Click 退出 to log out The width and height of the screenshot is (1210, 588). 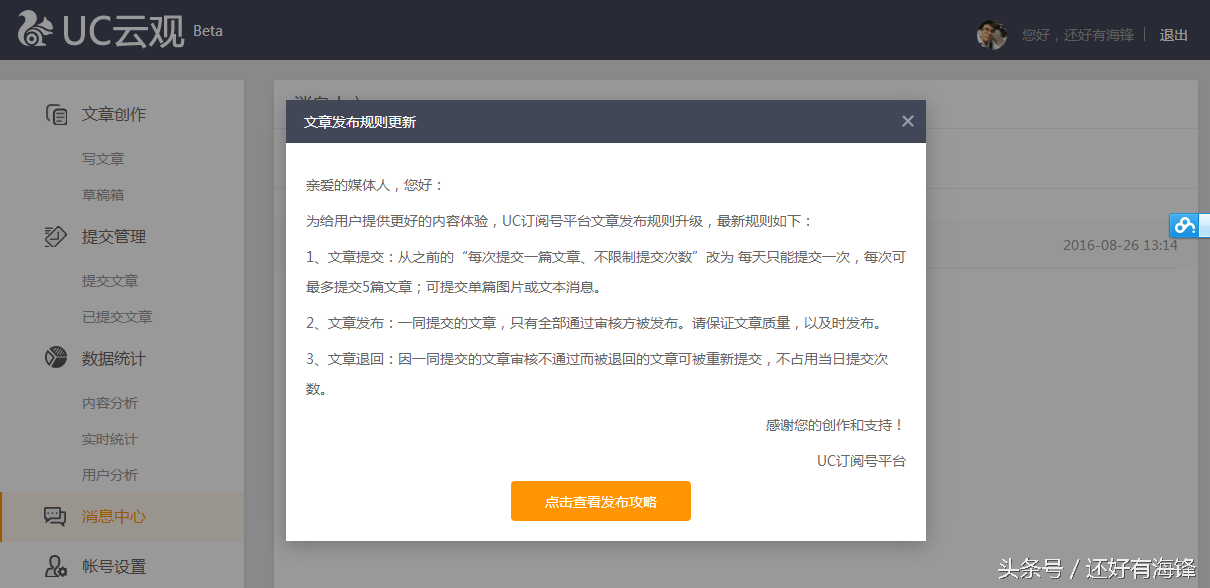[x=1172, y=35]
